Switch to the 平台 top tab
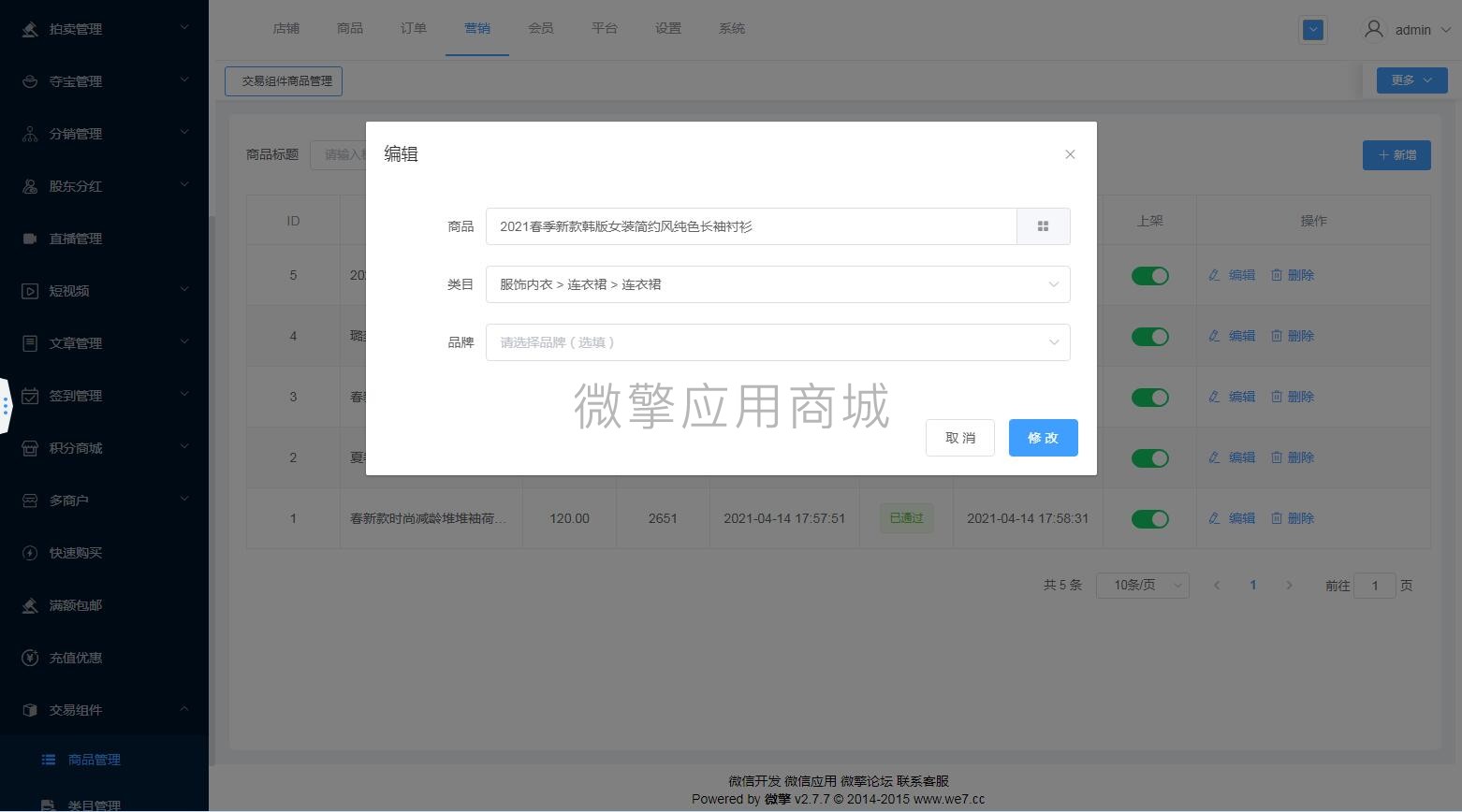 click(x=605, y=28)
